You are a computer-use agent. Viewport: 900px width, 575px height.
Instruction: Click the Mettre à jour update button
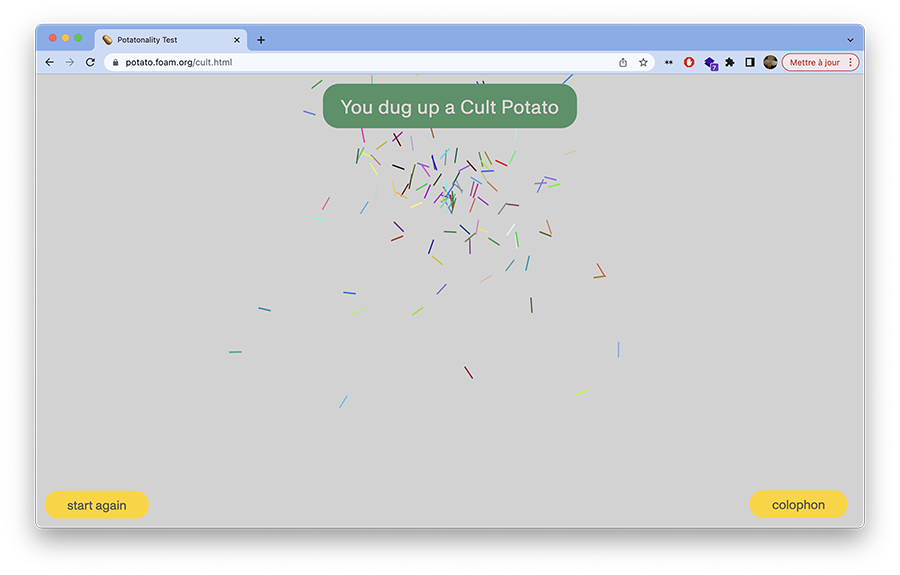(814, 62)
